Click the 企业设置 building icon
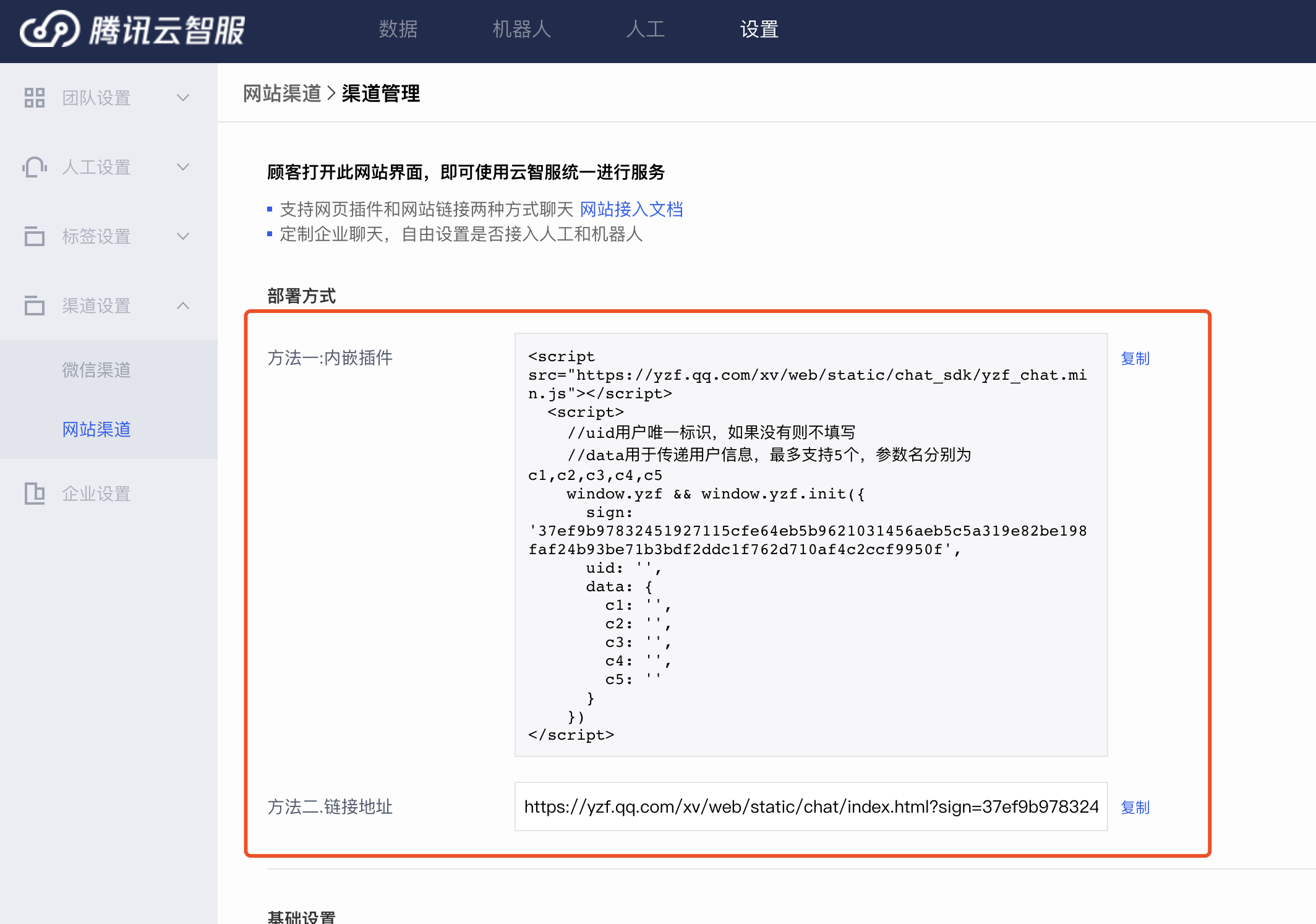 (x=35, y=494)
